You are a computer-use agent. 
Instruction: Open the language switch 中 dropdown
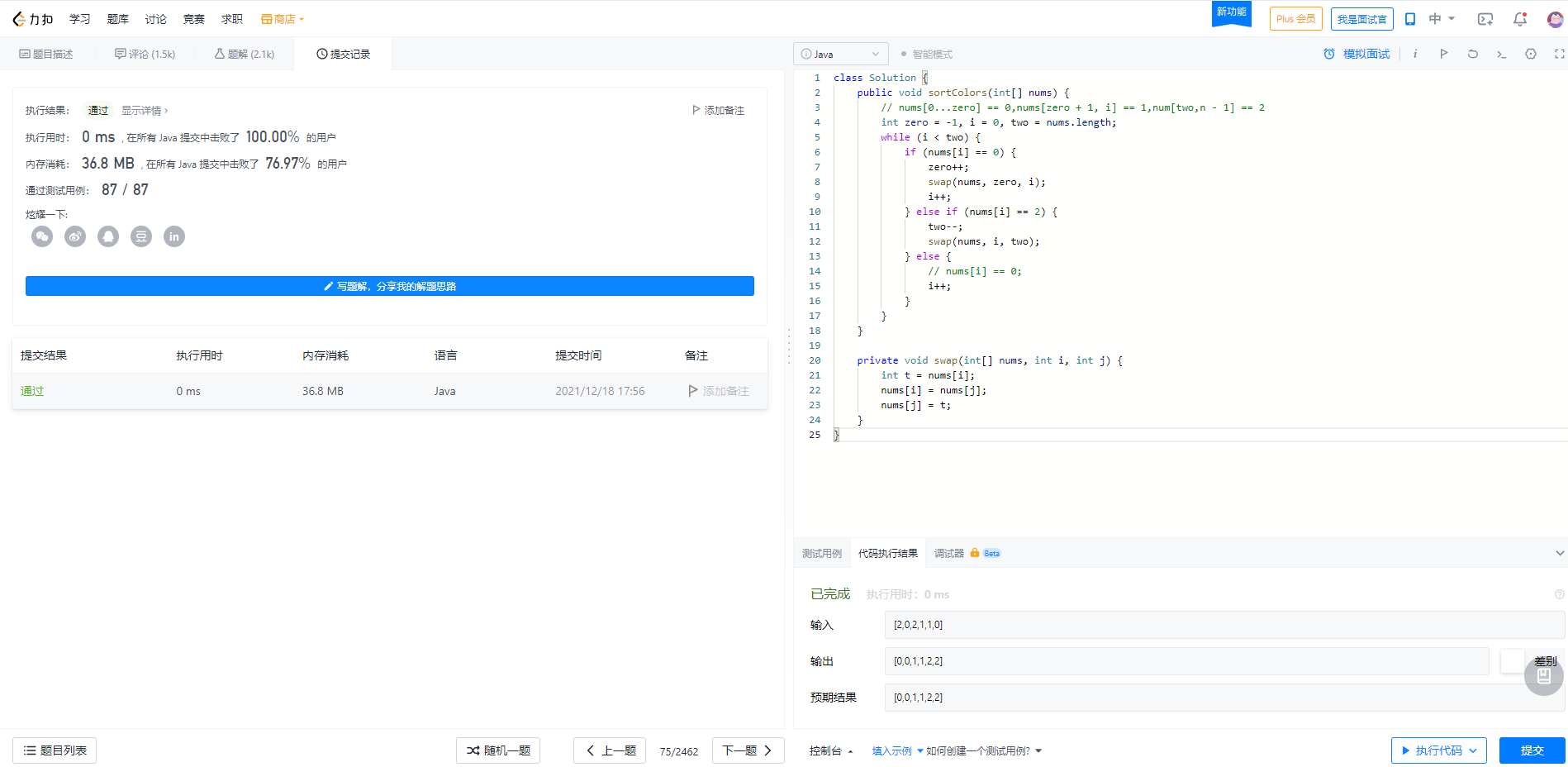[x=1442, y=19]
